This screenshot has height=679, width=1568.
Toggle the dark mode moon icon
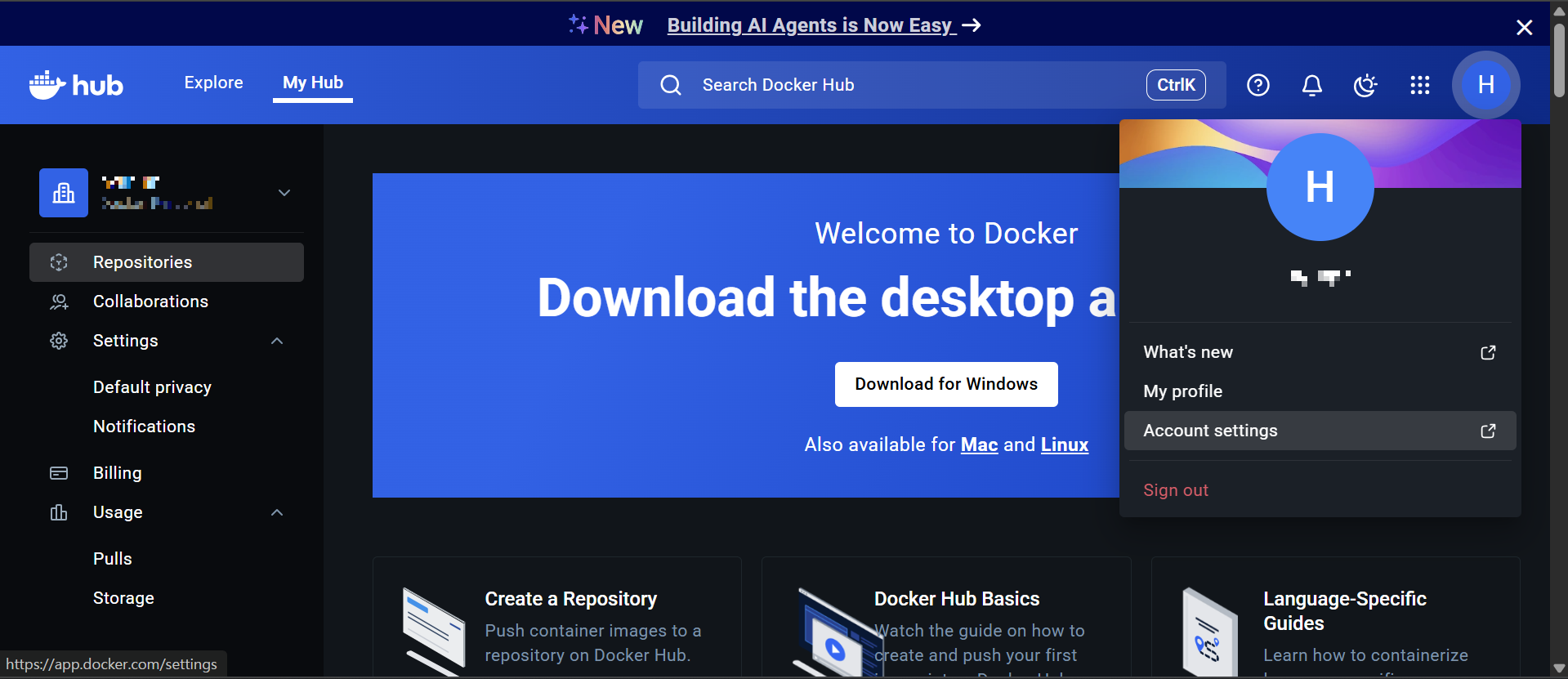(x=1365, y=85)
